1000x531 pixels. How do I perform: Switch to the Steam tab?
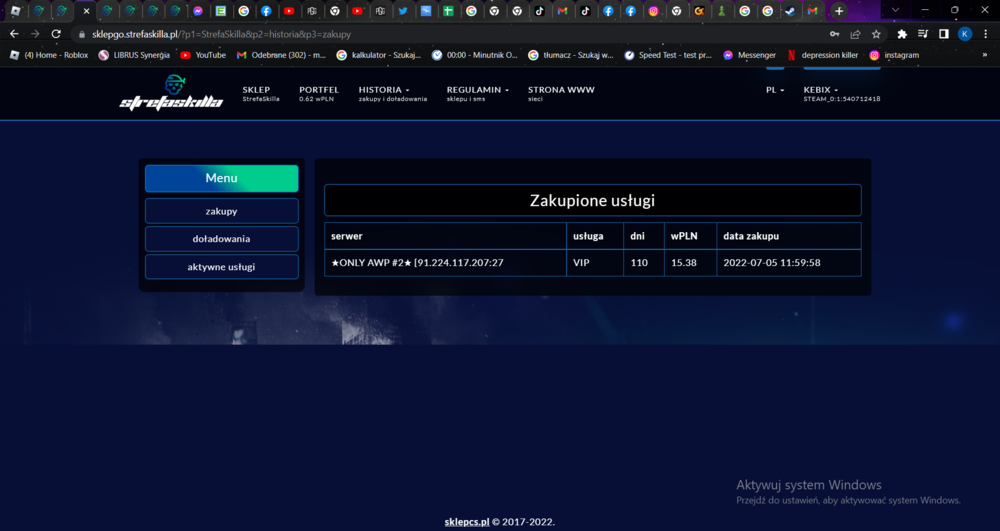point(790,11)
